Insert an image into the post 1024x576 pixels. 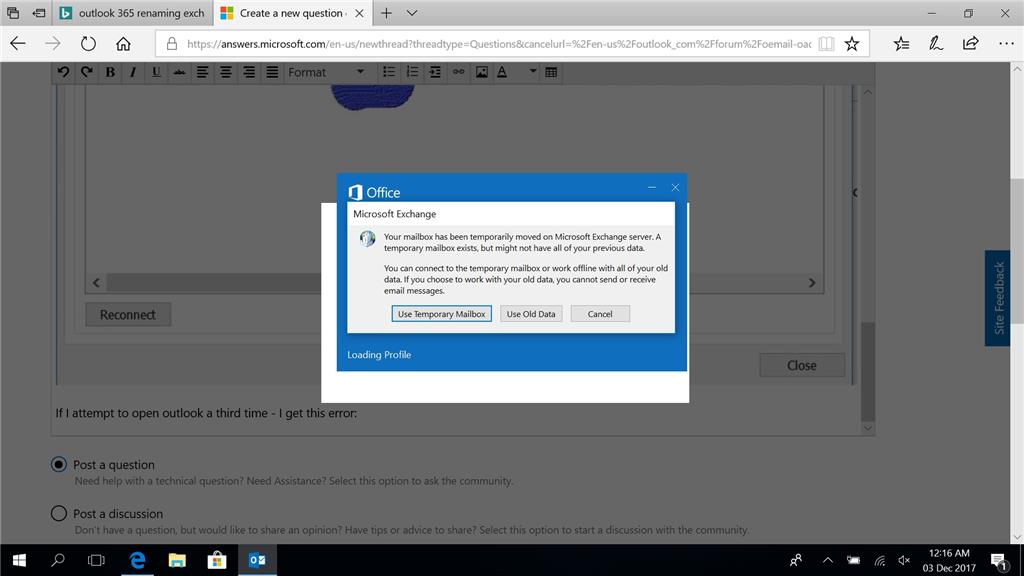(x=481, y=72)
